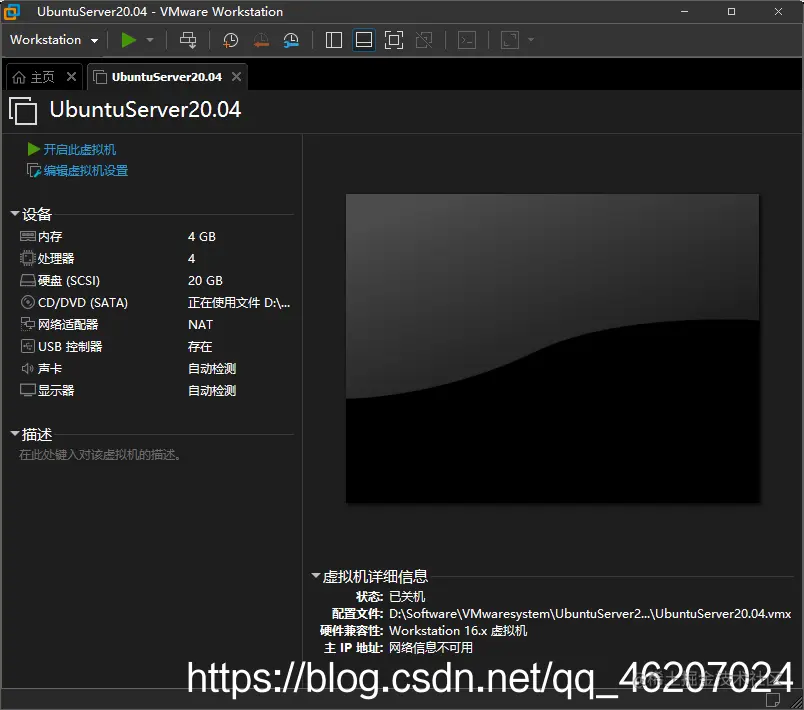804x710 pixels.
Task: Select the 声卡 sound card row
Action: point(155,369)
